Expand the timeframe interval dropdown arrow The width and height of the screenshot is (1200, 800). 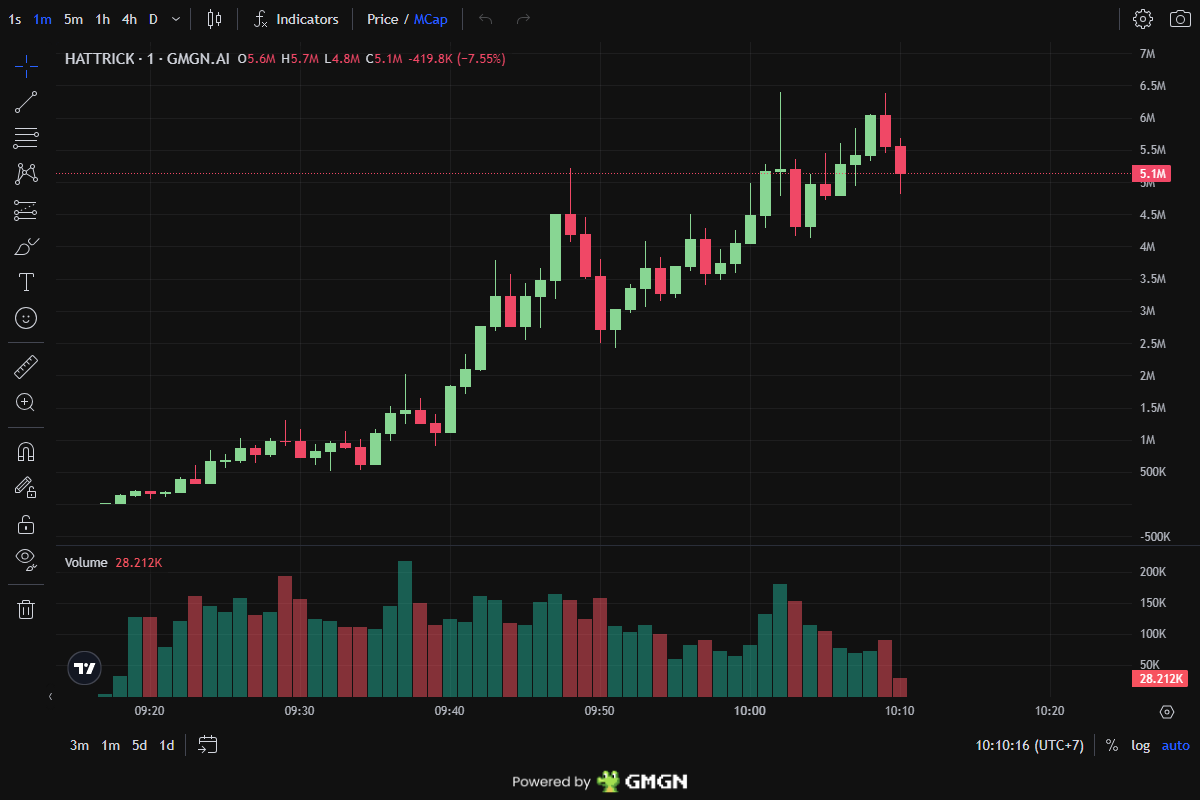[x=176, y=19]
